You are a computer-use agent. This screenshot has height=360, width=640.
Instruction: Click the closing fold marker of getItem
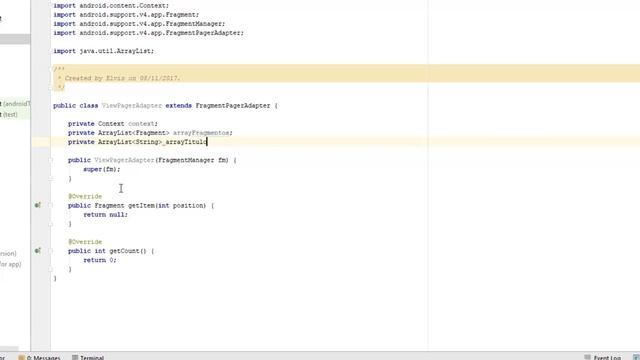(x=51, y=224)
